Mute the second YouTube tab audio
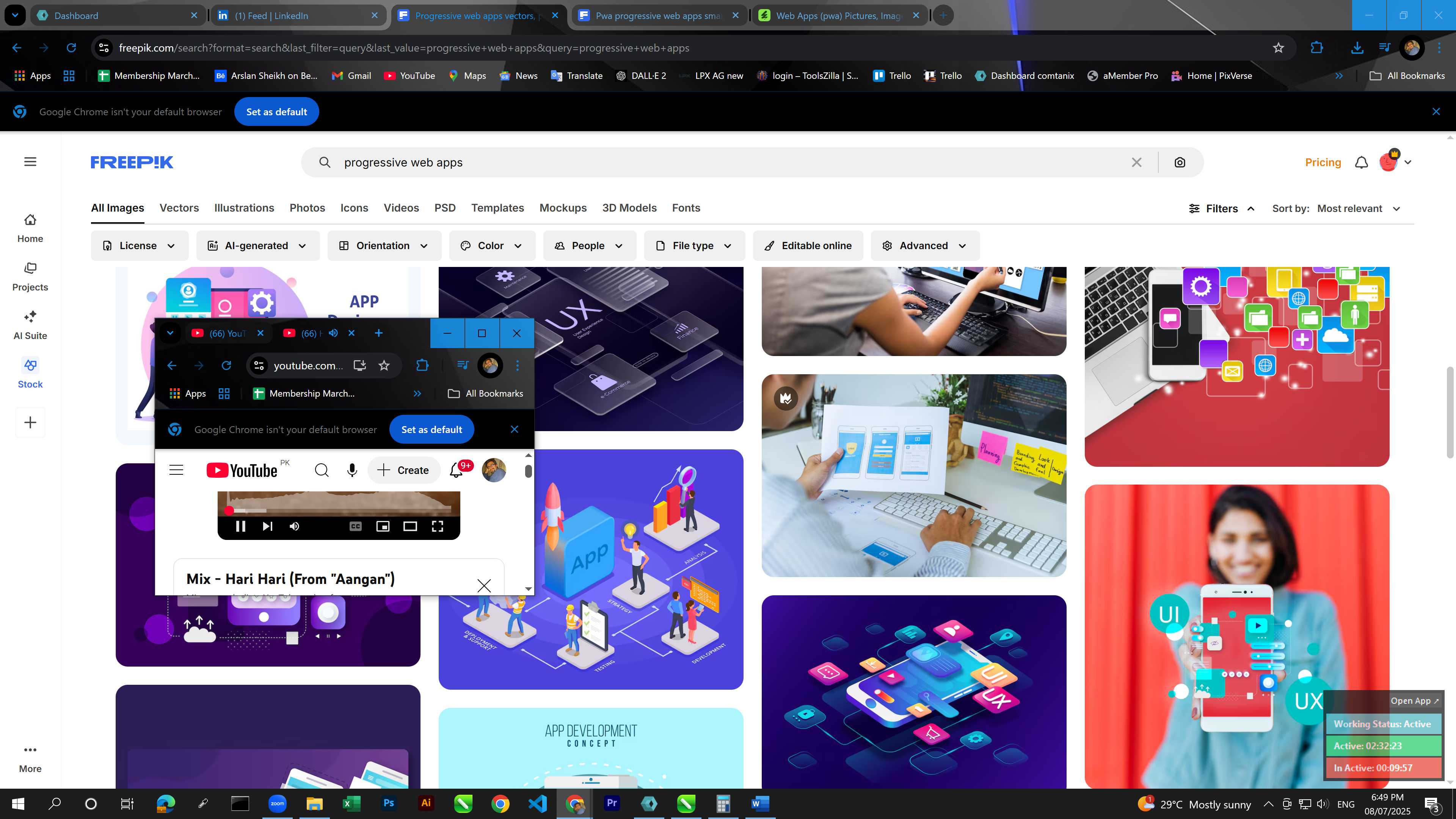The width and height of the screenshot is (1456, 819). [334, 333]
